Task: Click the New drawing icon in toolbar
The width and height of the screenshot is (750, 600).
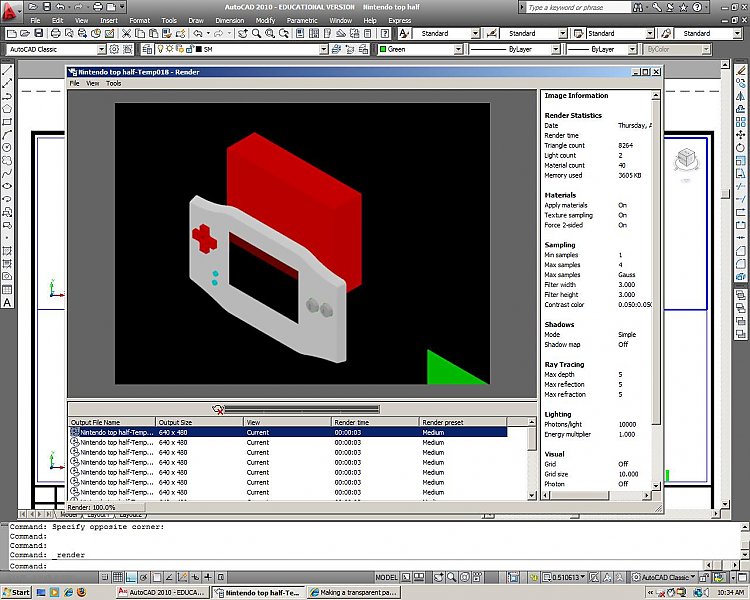Action: point(11,33)
